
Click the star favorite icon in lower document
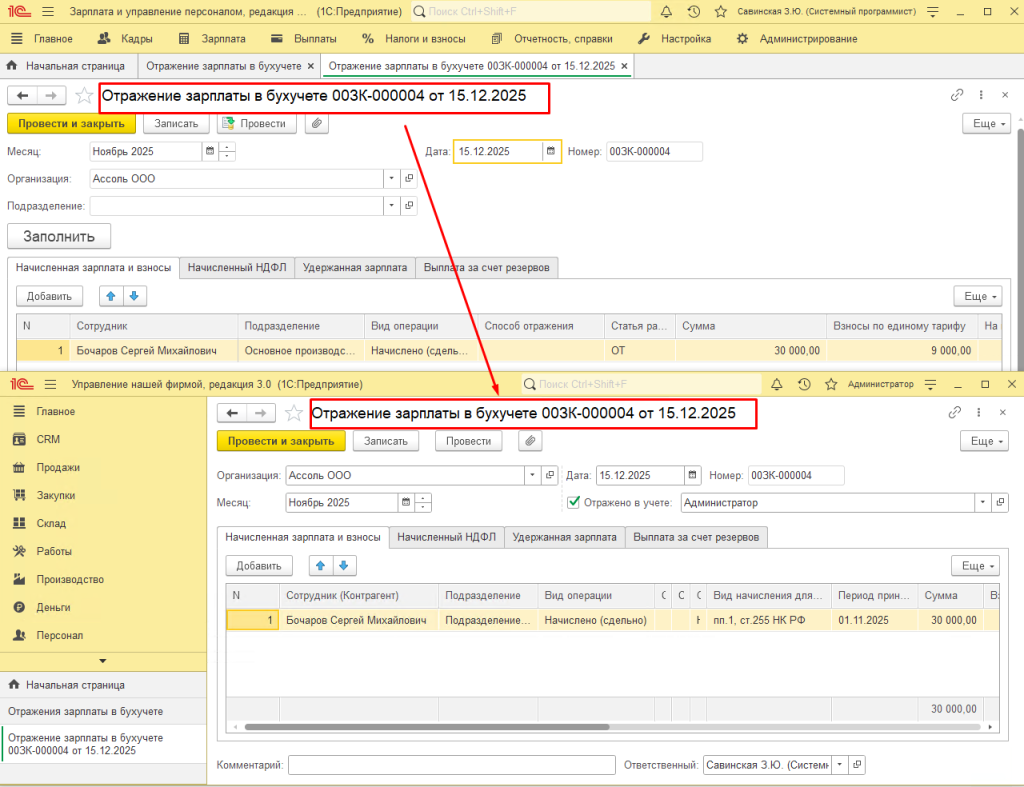(x=294, y=413)
